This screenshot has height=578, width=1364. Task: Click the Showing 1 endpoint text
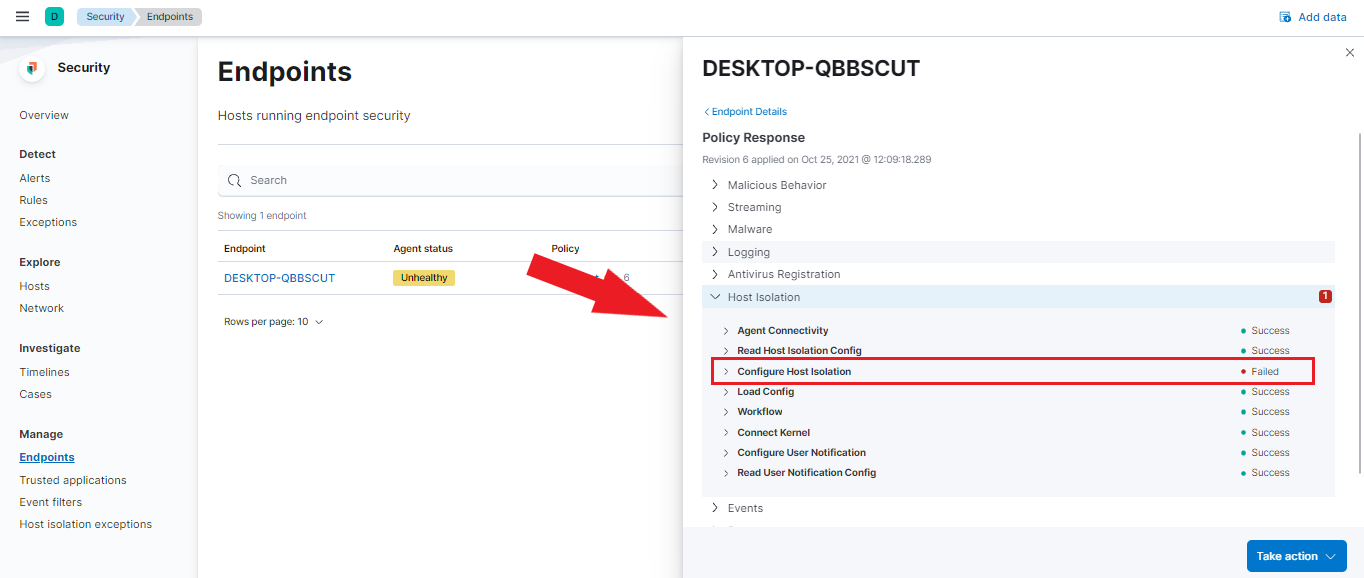262,216
